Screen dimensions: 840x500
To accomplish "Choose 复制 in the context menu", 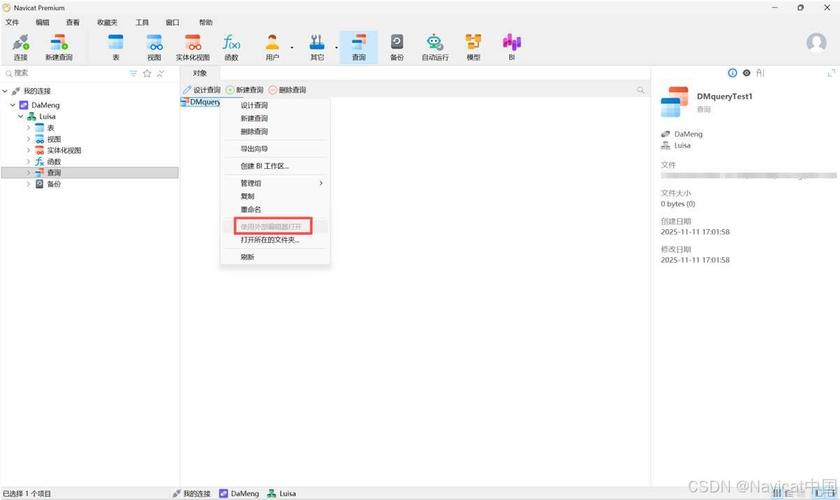I will coord(275,196).
